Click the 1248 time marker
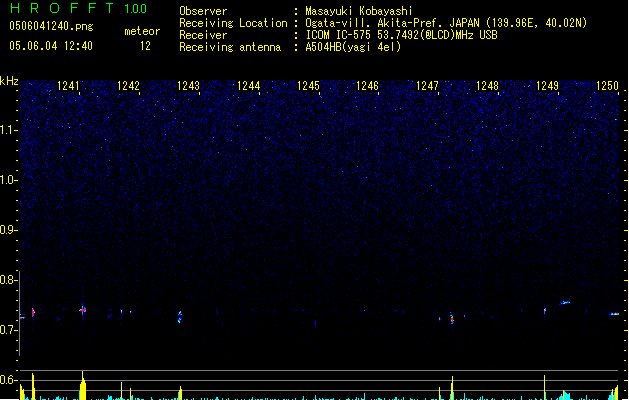The width and height of the screenshot is (629, 400). click(487, 86)
